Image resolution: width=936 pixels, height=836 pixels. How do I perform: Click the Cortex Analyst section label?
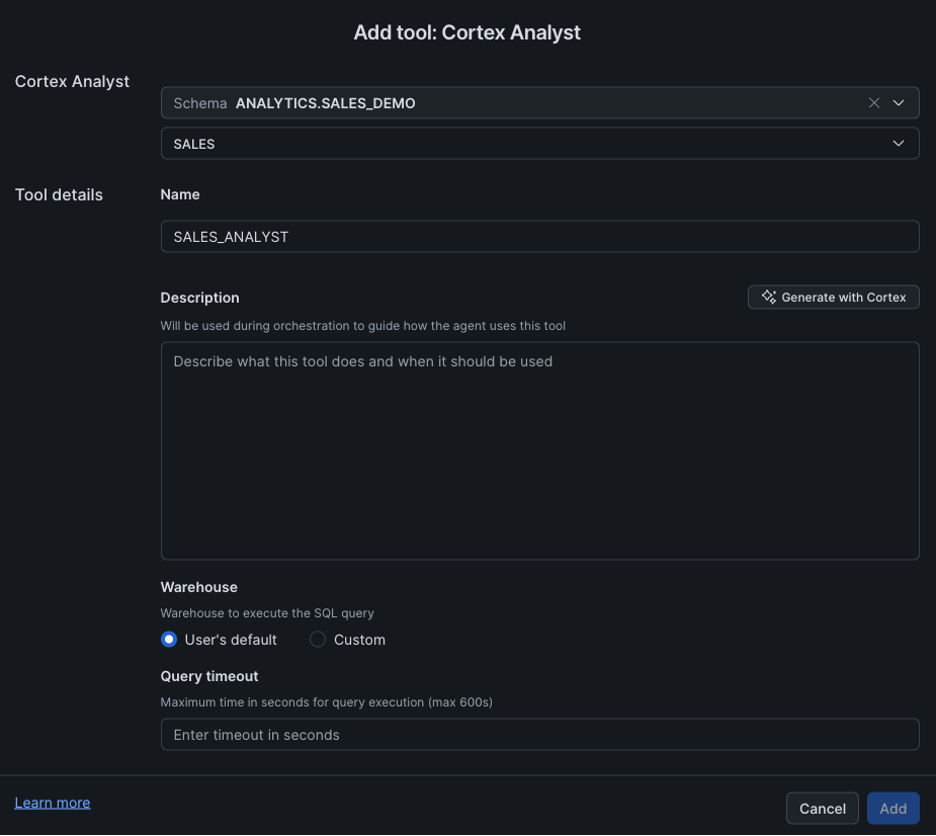pyautogui.click(x=72, y=81)
